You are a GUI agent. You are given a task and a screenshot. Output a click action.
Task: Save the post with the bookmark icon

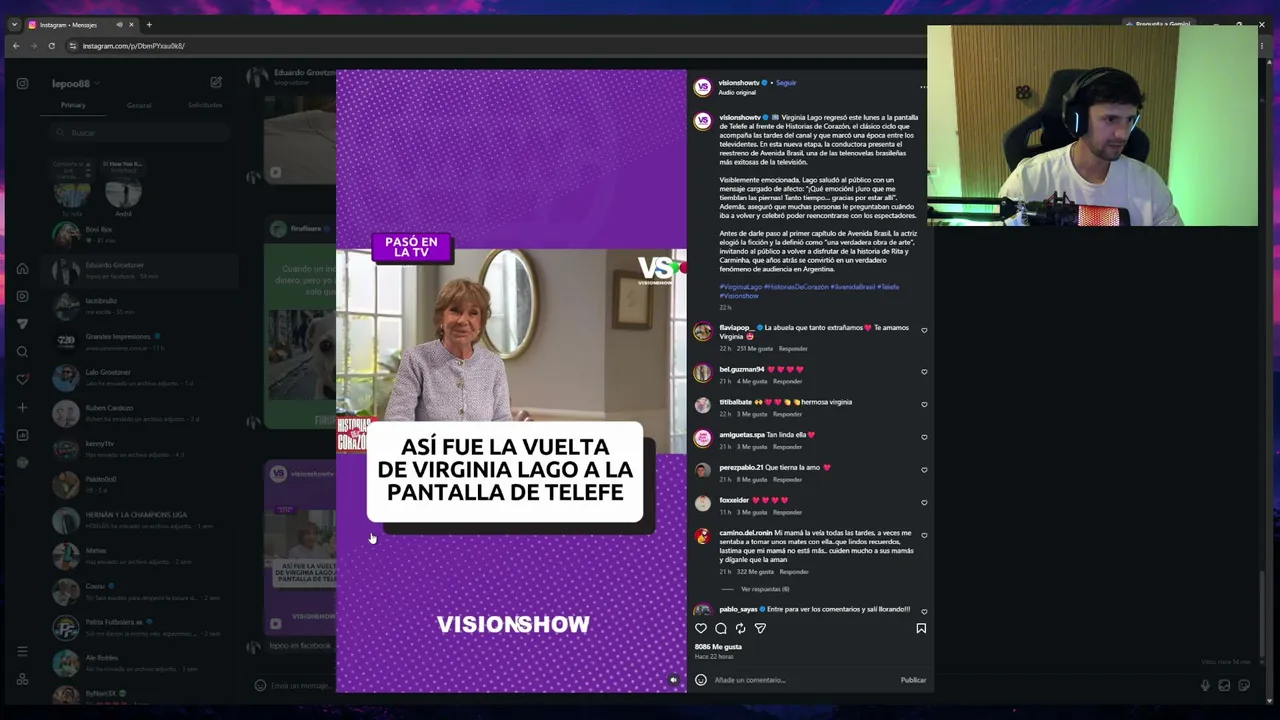pos(921,629)
